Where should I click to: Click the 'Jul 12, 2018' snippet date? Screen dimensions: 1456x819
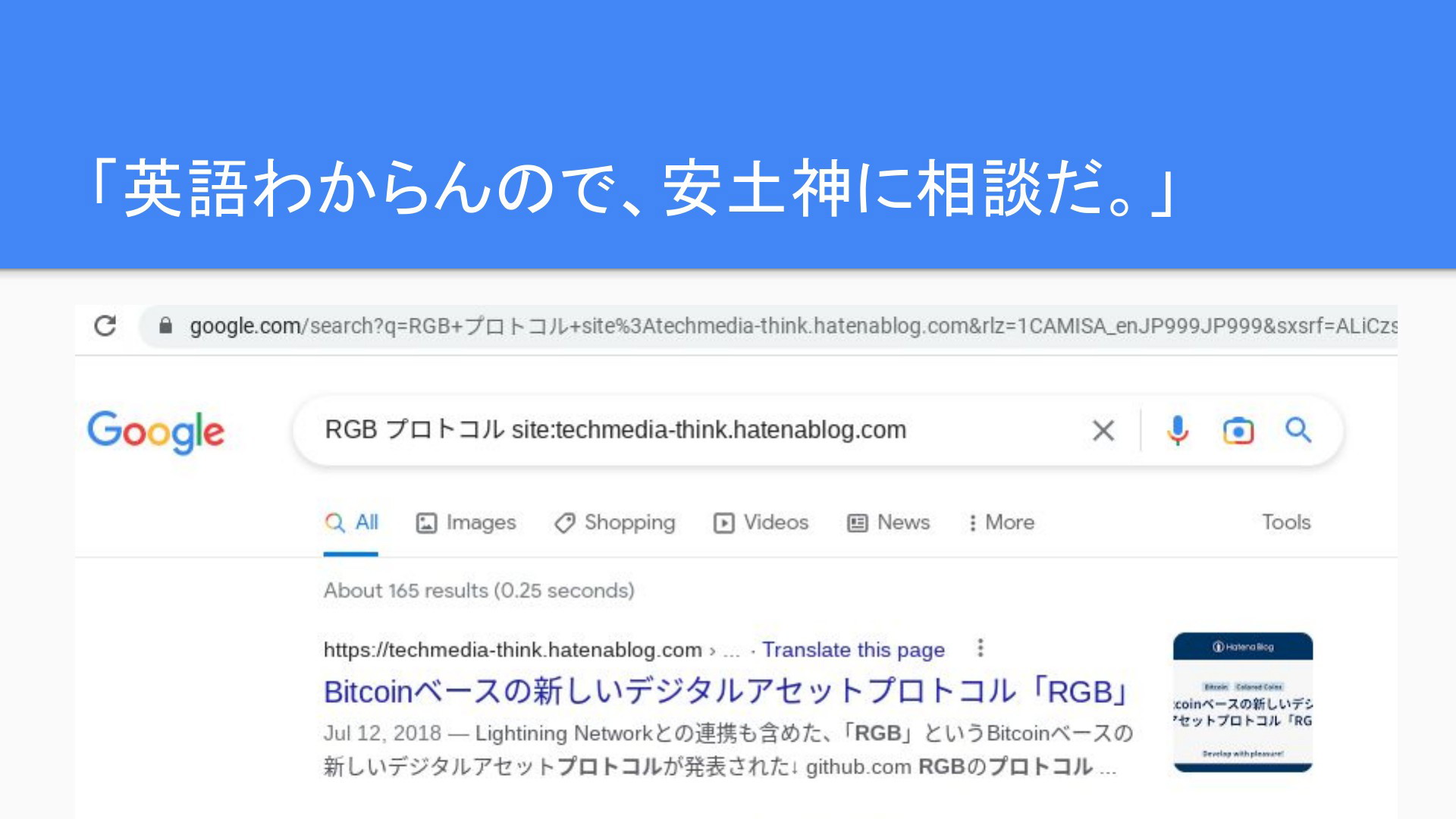pos(382,733)
